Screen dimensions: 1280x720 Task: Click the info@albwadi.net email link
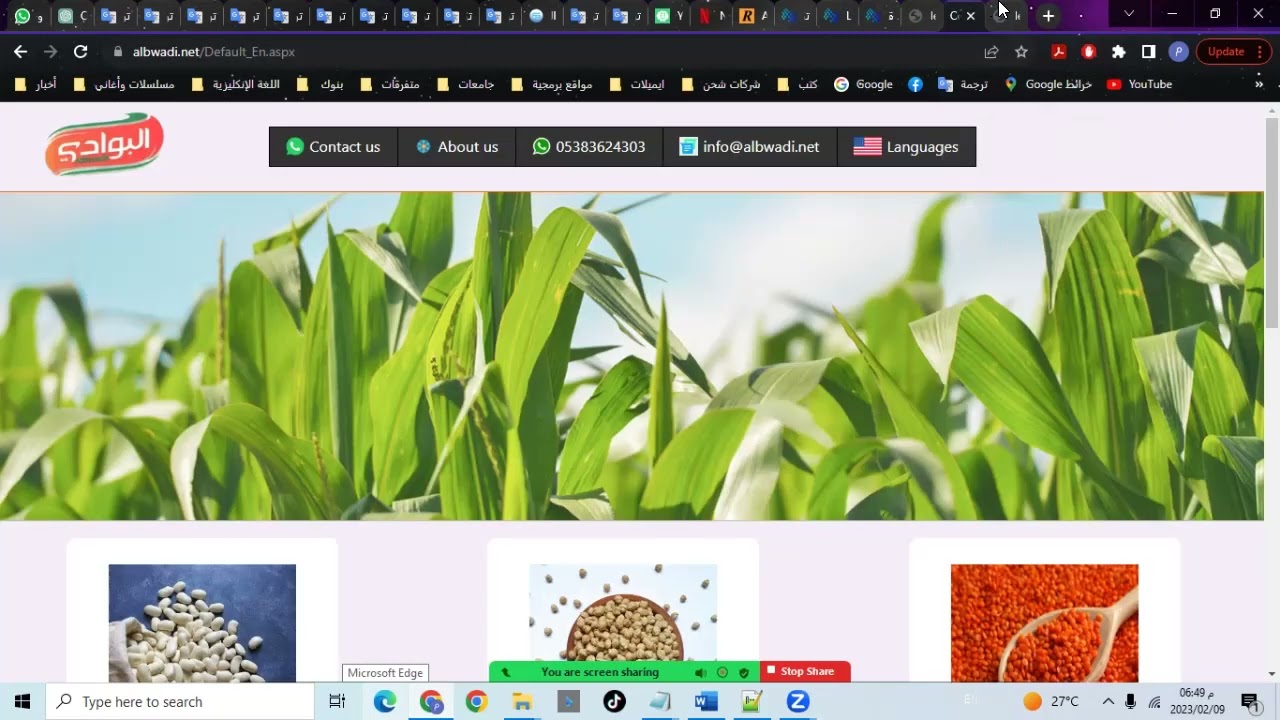coord(750,147)
